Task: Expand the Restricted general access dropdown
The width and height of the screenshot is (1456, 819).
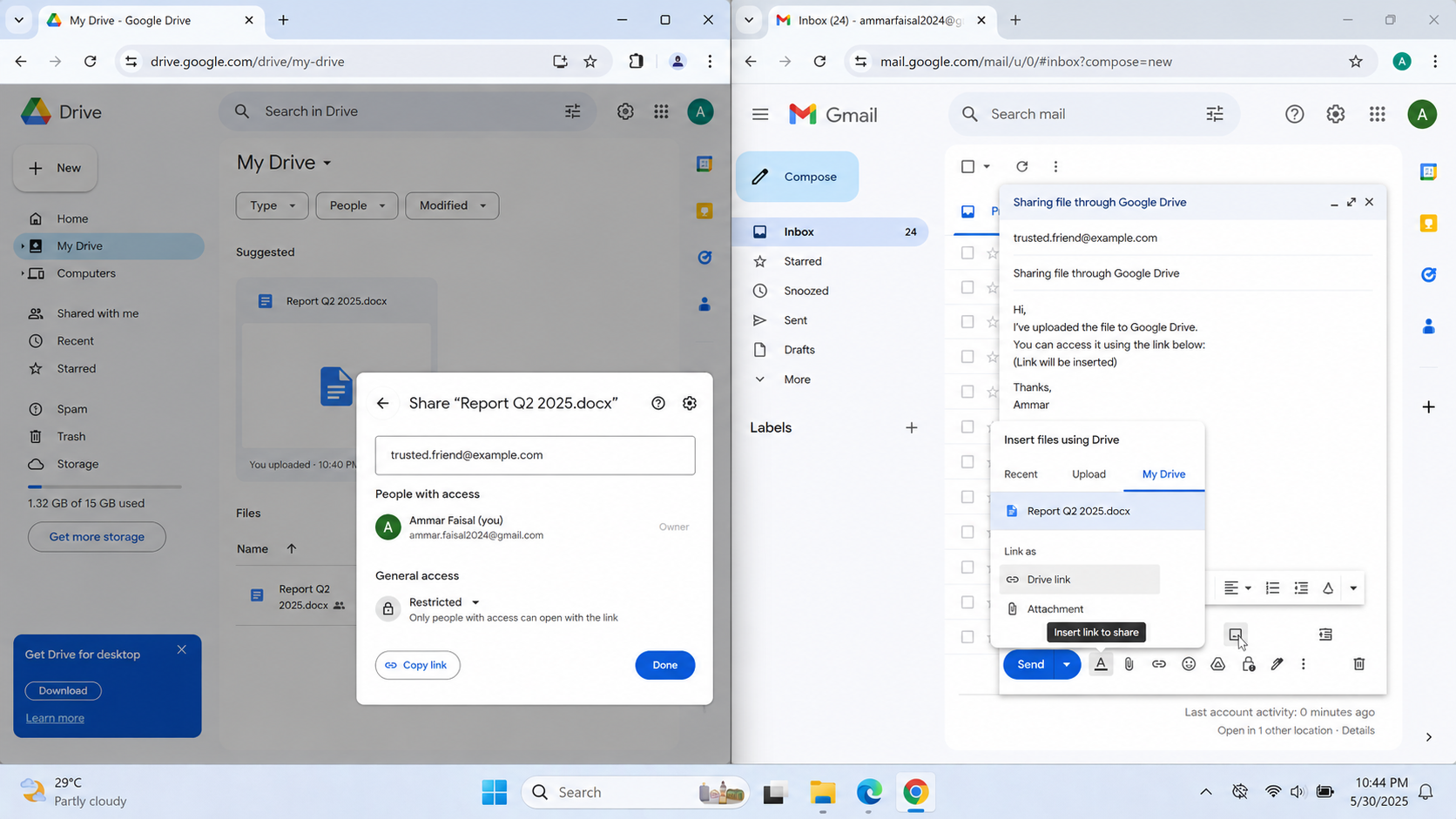Action: pyautogui.click(x=445, y=602)
